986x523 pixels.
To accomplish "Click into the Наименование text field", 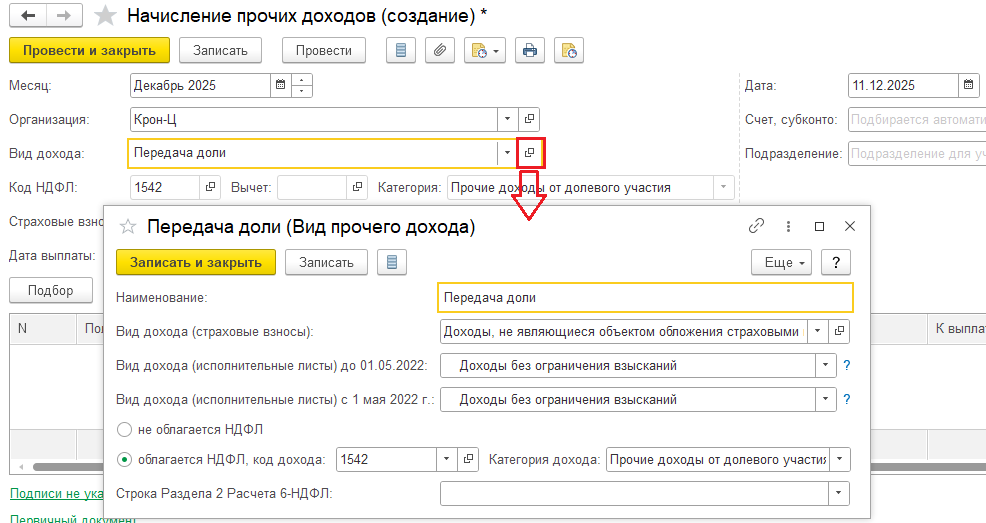I will click(645, 298).
